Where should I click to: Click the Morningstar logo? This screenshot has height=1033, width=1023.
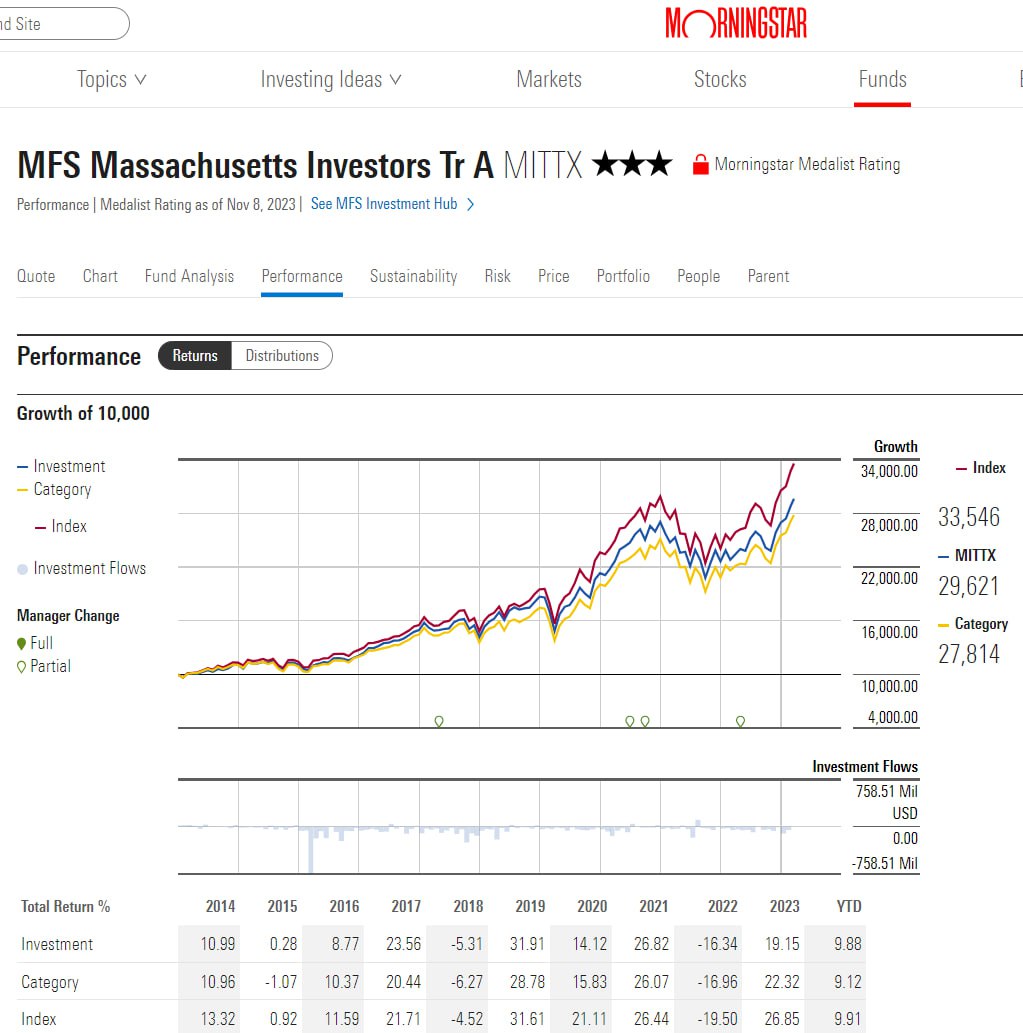[x=736, y=23]
